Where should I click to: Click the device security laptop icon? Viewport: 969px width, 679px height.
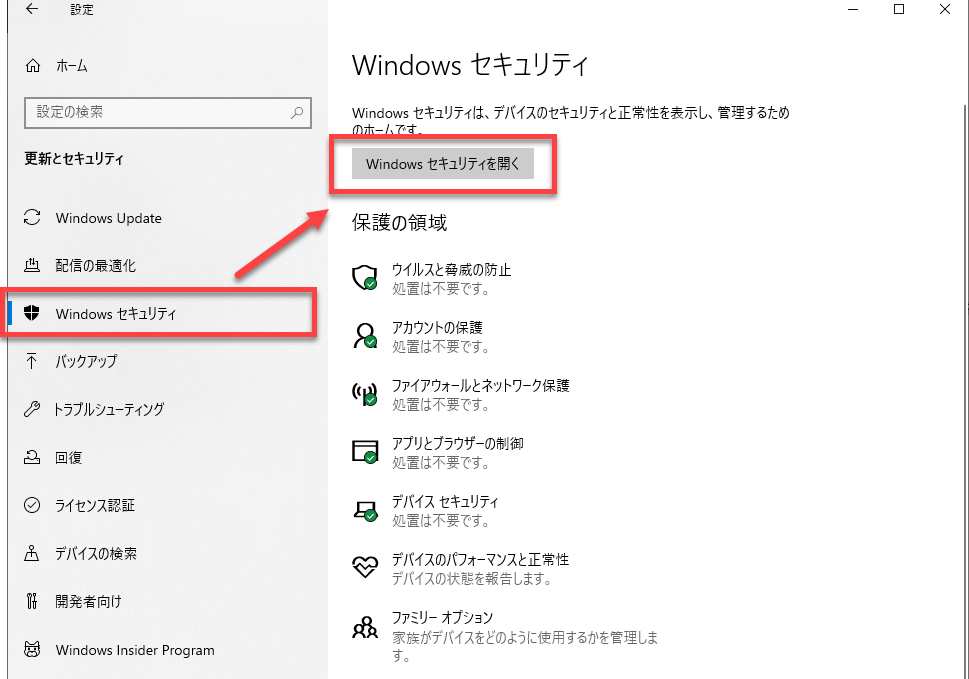coord(365,510)
